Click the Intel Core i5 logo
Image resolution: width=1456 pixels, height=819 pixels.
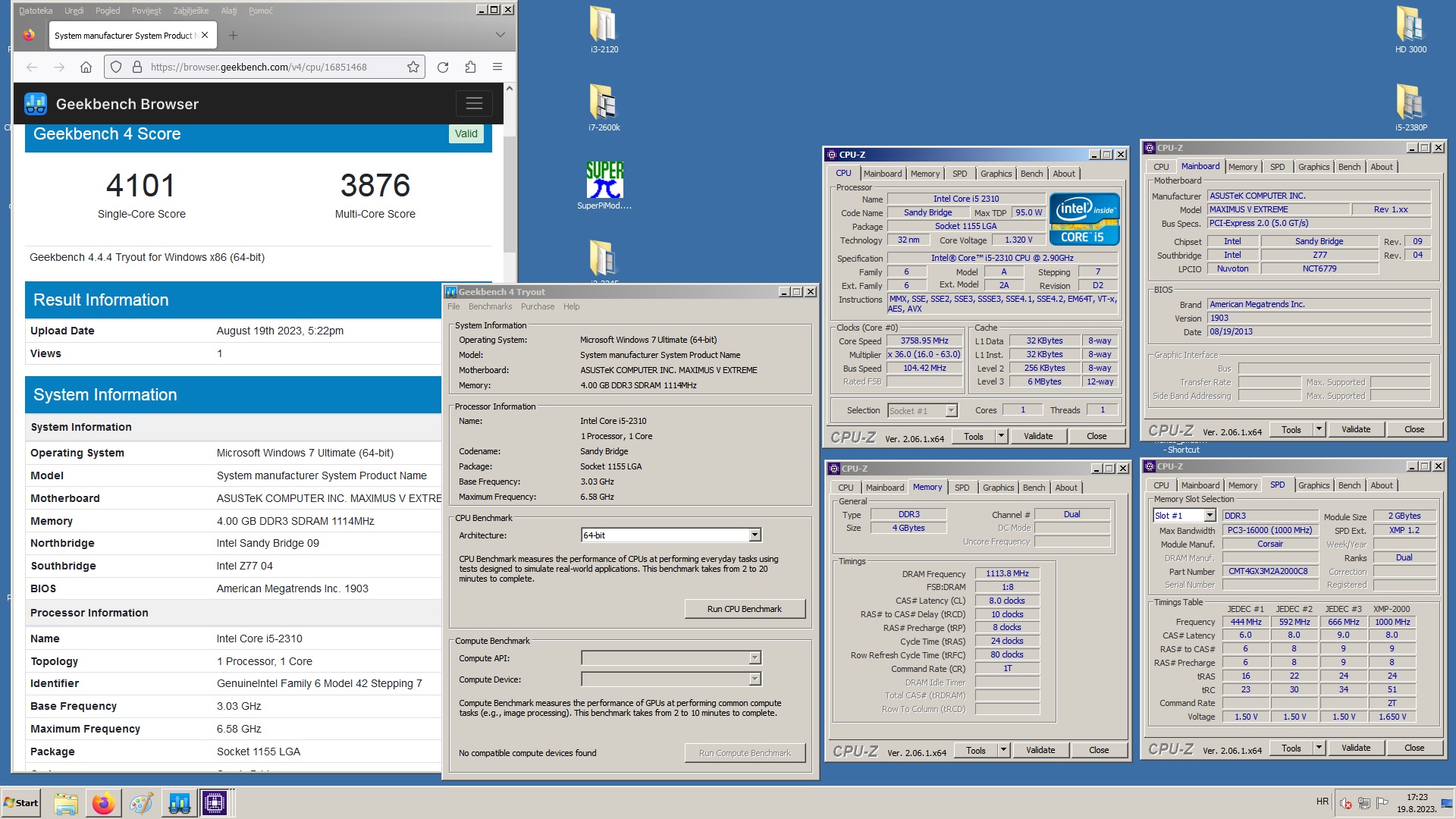point(1084,220)
